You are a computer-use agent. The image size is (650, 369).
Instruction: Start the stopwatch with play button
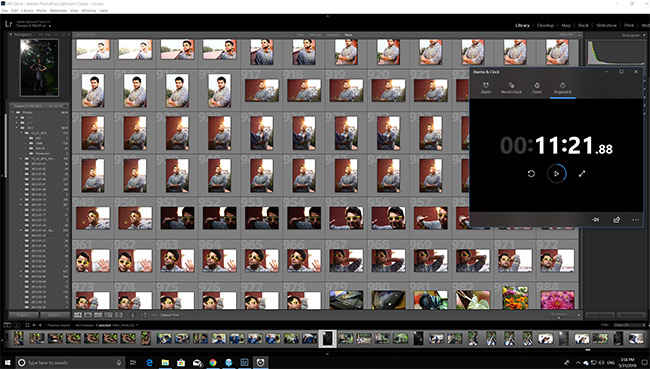(x=556, y=174)
